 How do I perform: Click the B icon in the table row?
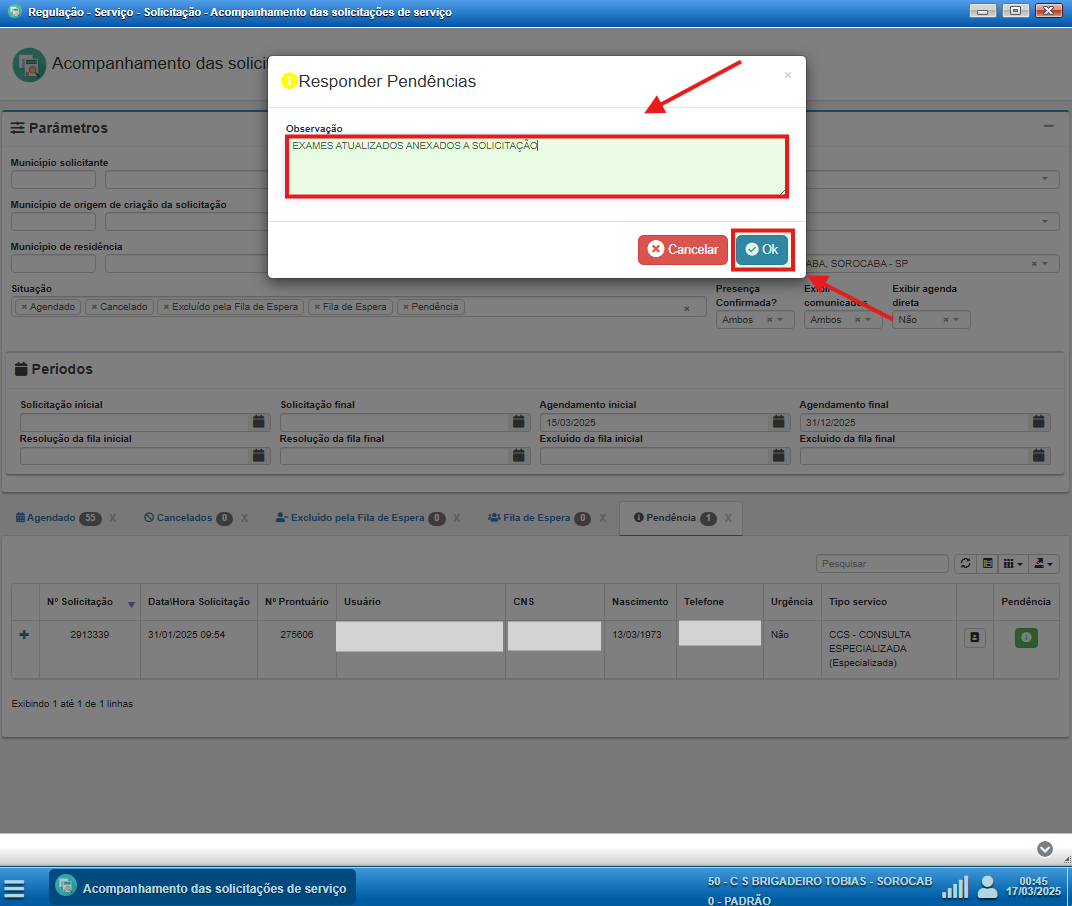coord(975,638)
